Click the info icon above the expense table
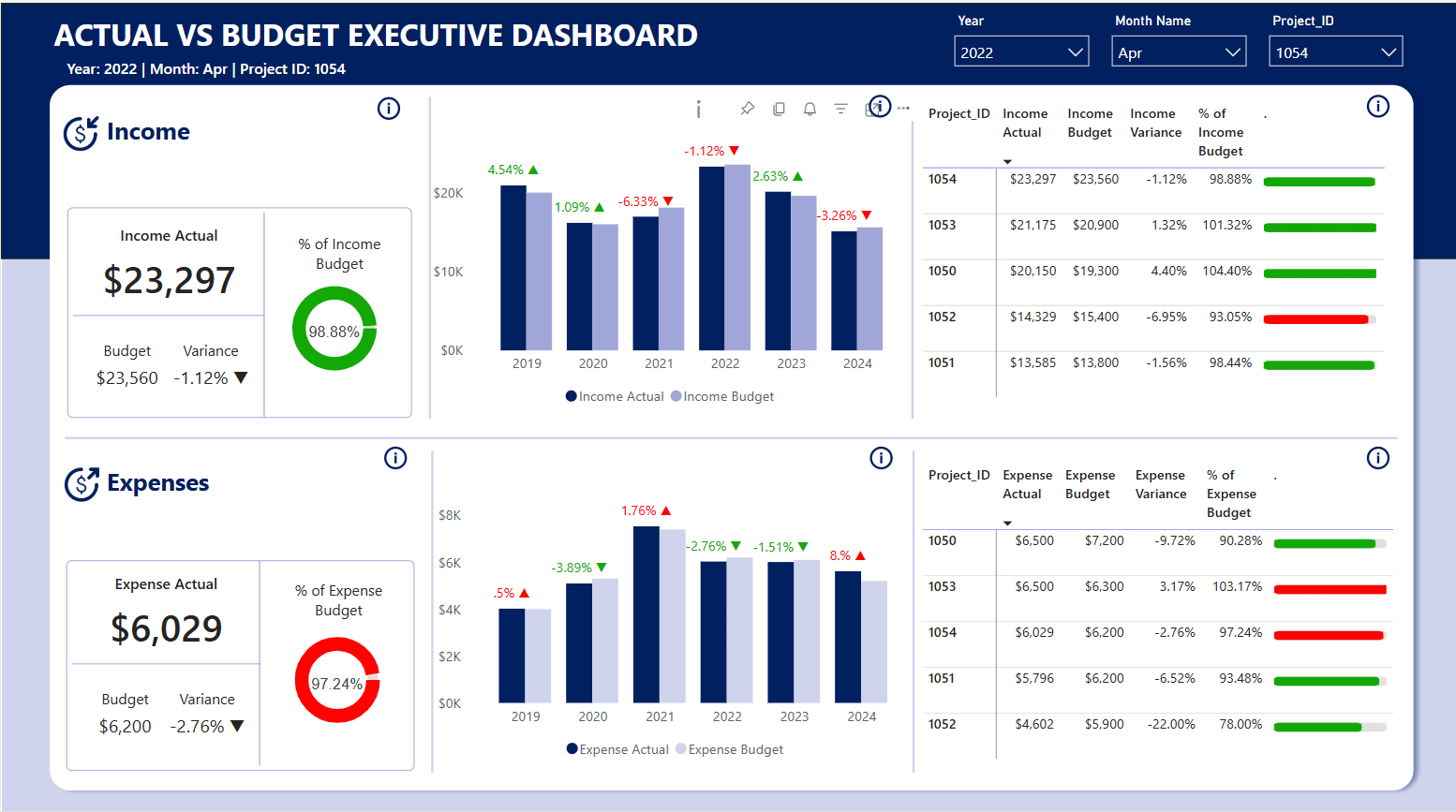Viewport: 1456px width, 812px height. (x=1377, y=458)
